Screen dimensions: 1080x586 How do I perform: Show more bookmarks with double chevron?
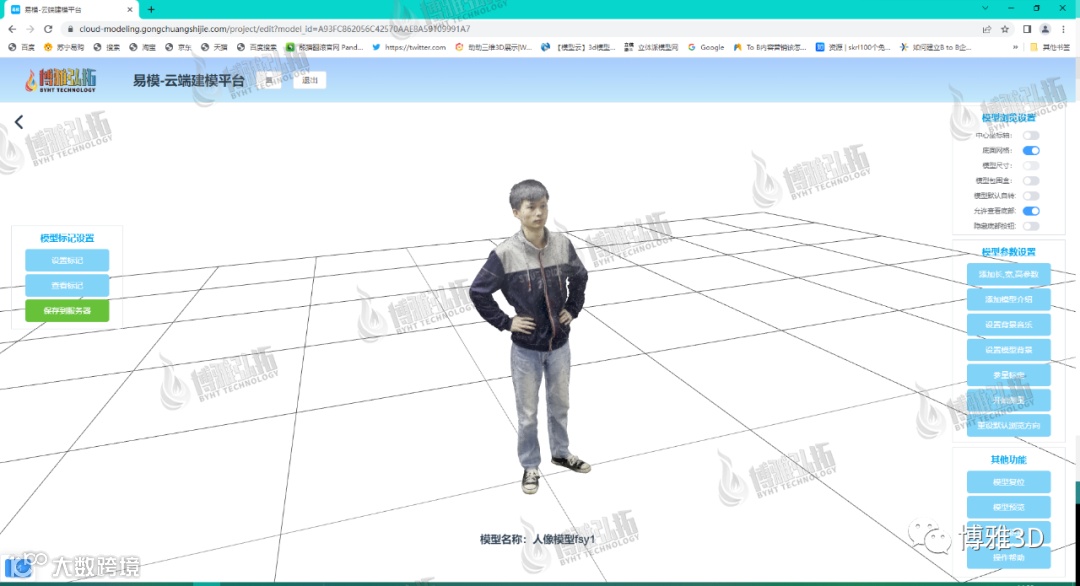[x=1015, y=48]
